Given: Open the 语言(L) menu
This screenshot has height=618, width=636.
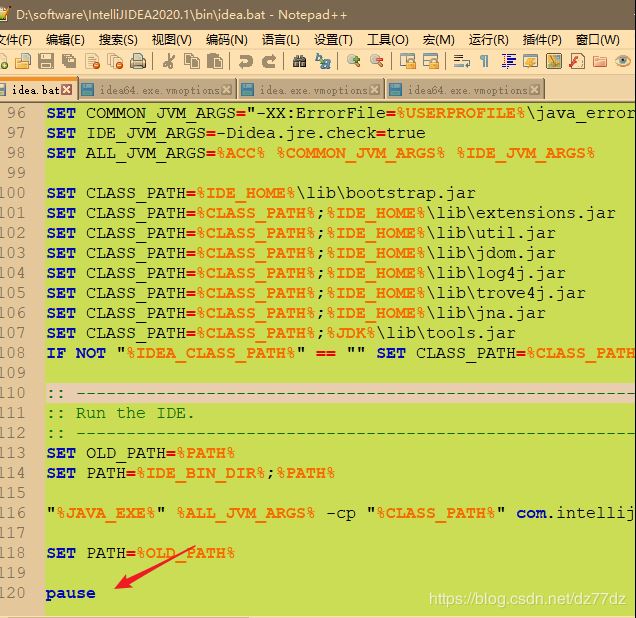Looking at the screenshot, I should point(281,40).
